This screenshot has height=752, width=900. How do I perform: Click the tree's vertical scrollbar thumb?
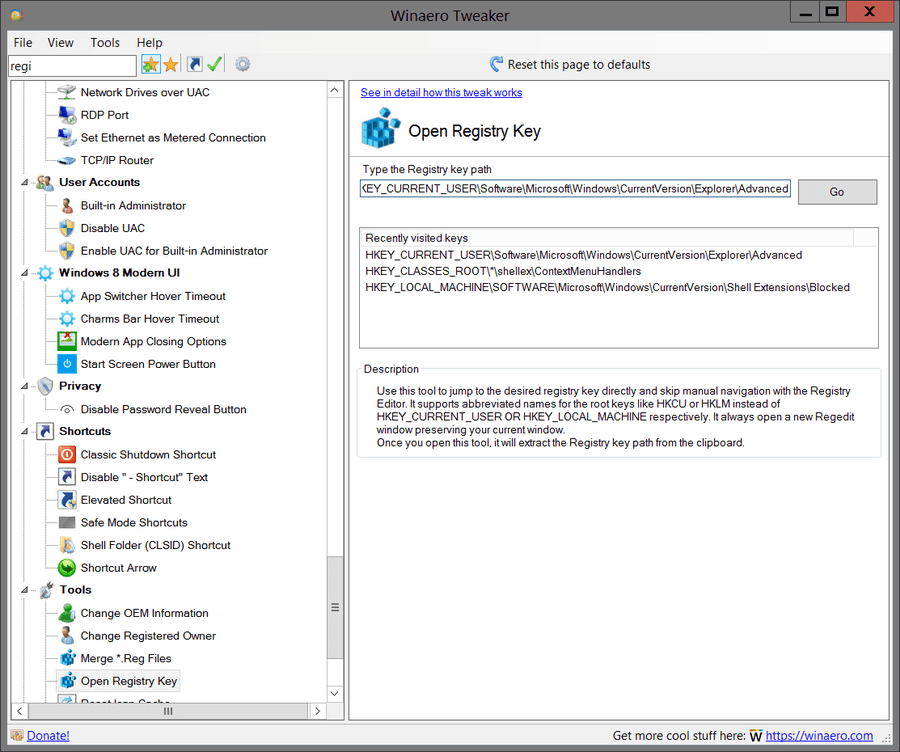click(335, 607)
